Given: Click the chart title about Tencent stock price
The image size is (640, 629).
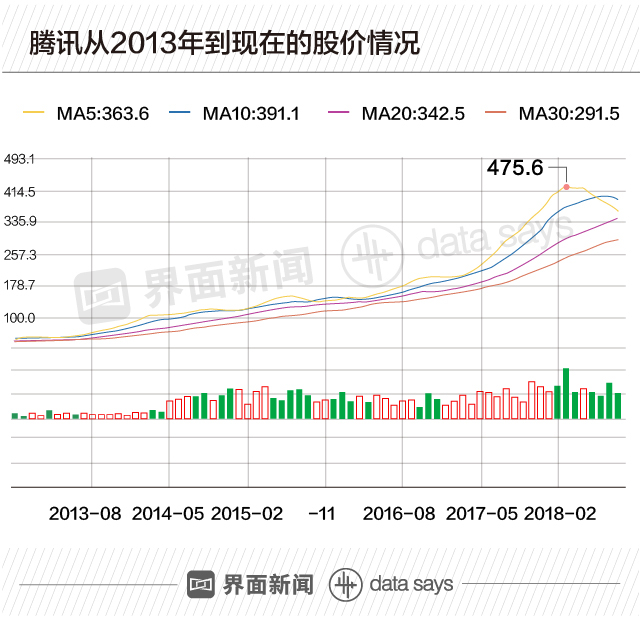Looking at the screenshot, I should (x=224, y=43).
